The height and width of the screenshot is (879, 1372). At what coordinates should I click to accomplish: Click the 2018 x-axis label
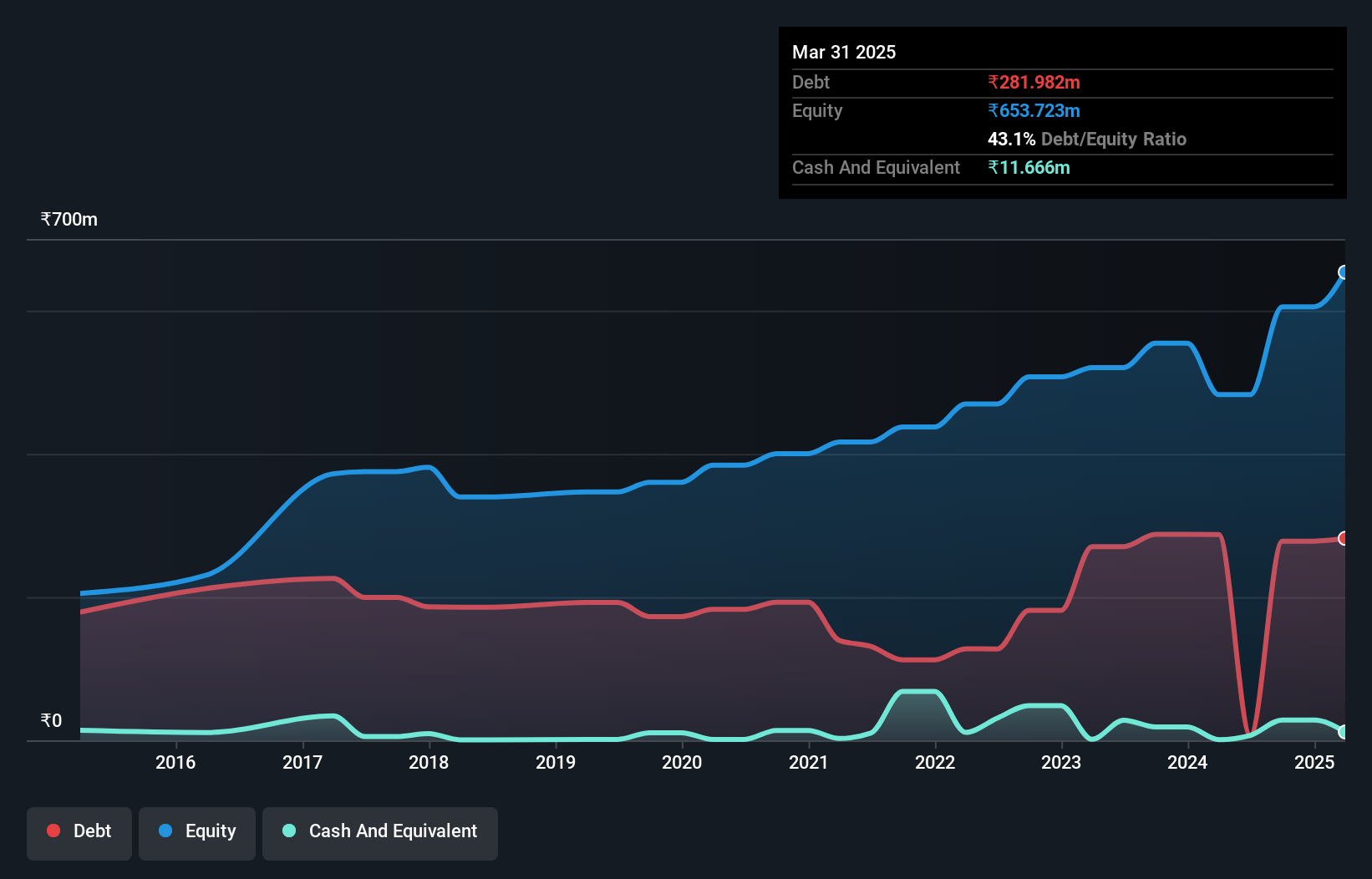coord(429,762)
